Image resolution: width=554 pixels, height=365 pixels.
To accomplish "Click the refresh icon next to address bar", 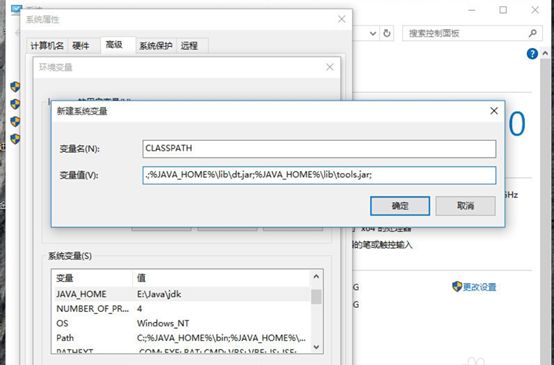I will click(387, 33).
